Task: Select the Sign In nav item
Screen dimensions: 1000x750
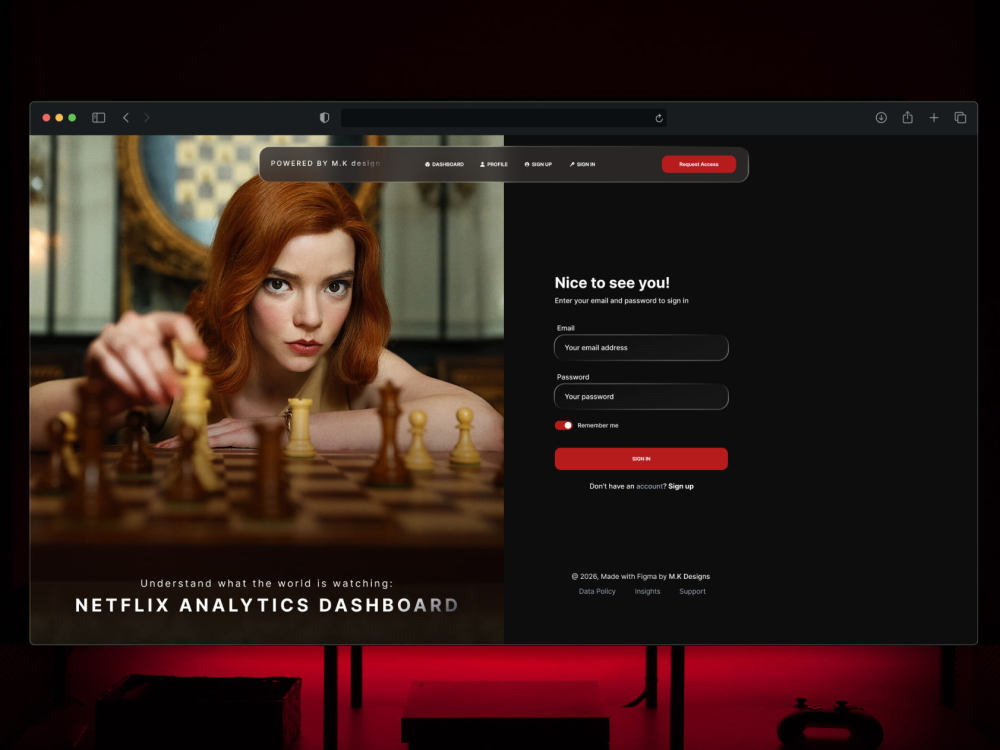Action: (582, 164)
